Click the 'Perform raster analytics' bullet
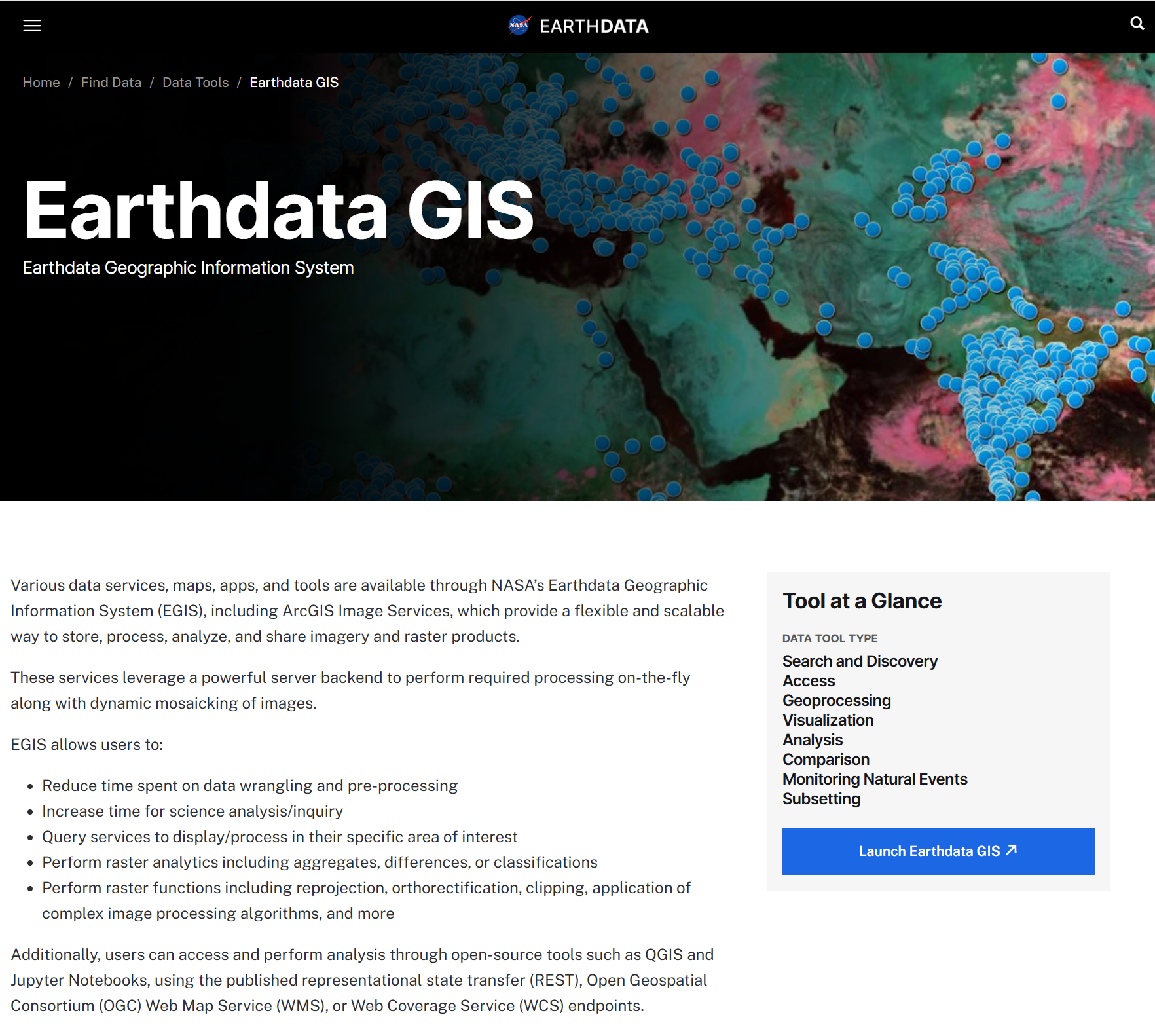The image size is (1155, 1036). tap(320, 862)
